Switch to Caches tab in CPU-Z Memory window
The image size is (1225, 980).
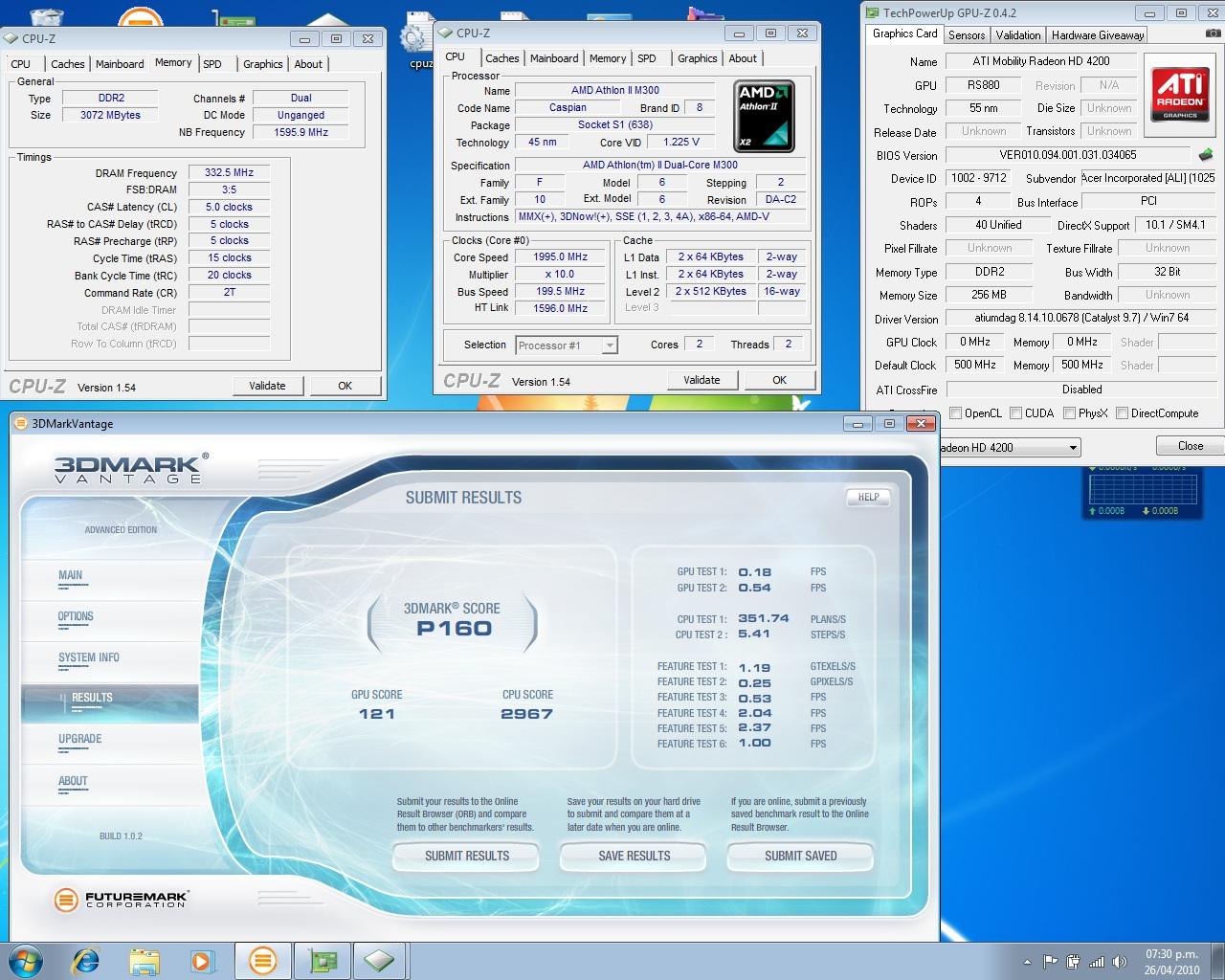coord(67,64)
